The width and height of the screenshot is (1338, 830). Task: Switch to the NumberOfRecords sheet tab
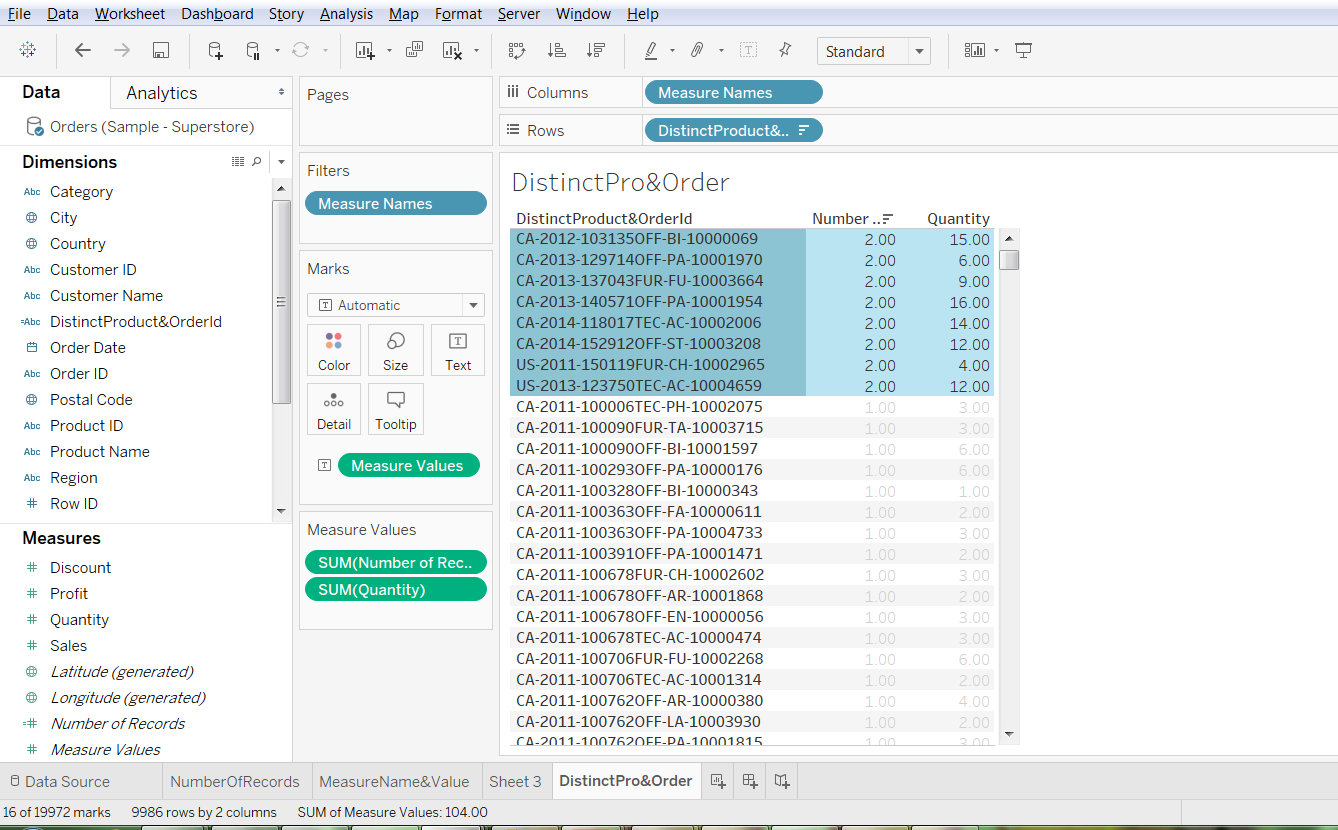pos(234,782)
